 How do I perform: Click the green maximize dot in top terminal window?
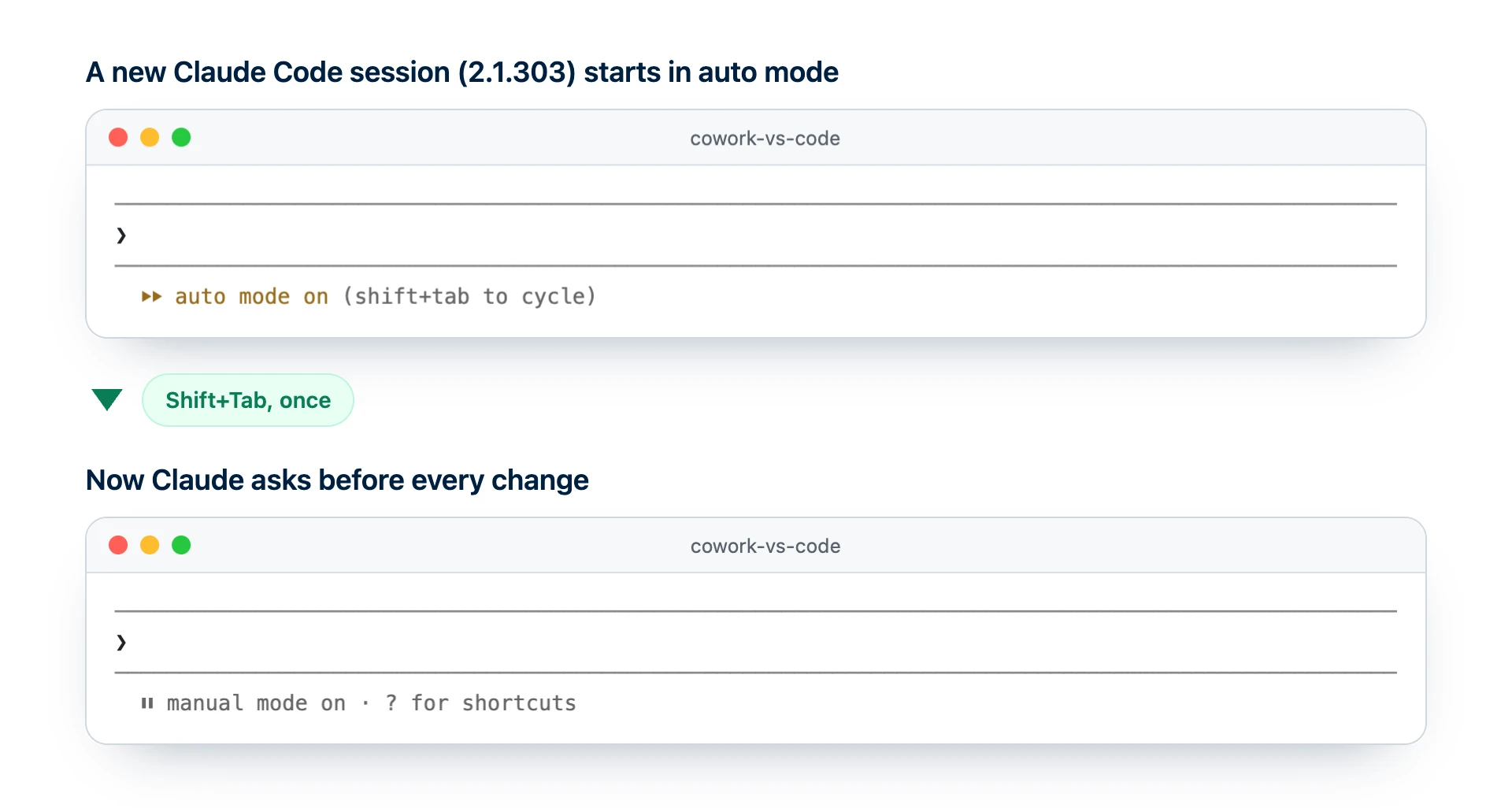181,138
